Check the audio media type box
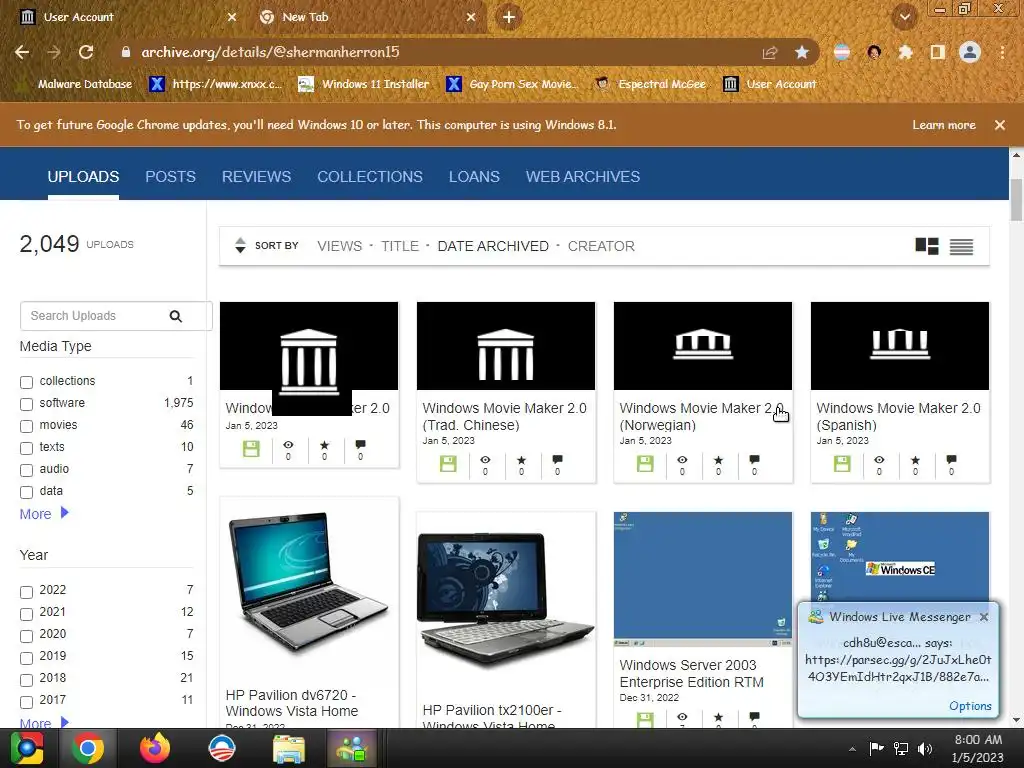Viewport: 1024px width, 768px height. [26, 470]
